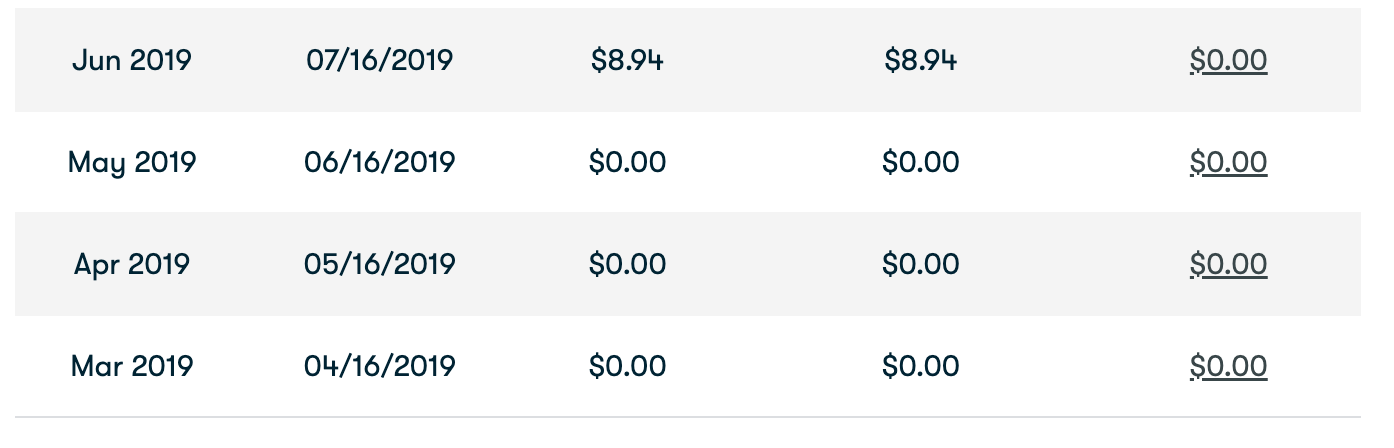Select the Apr 2019 period cell

pyautogui.click(x=132, y=264)
